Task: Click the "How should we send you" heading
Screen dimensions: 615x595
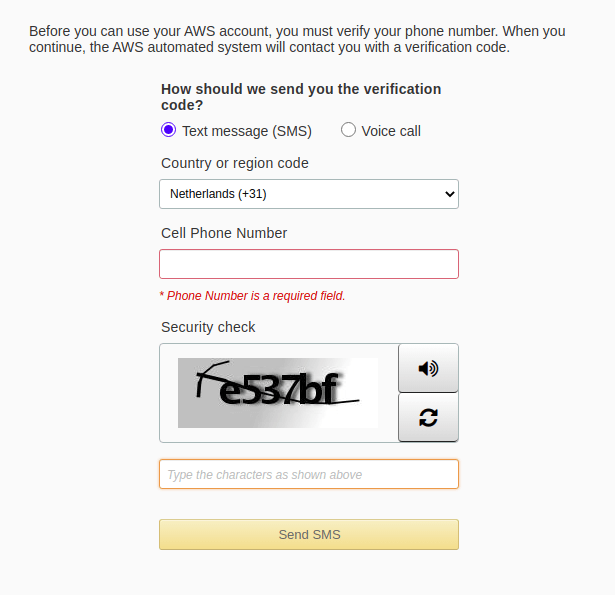Action: (x=300, y=89)
